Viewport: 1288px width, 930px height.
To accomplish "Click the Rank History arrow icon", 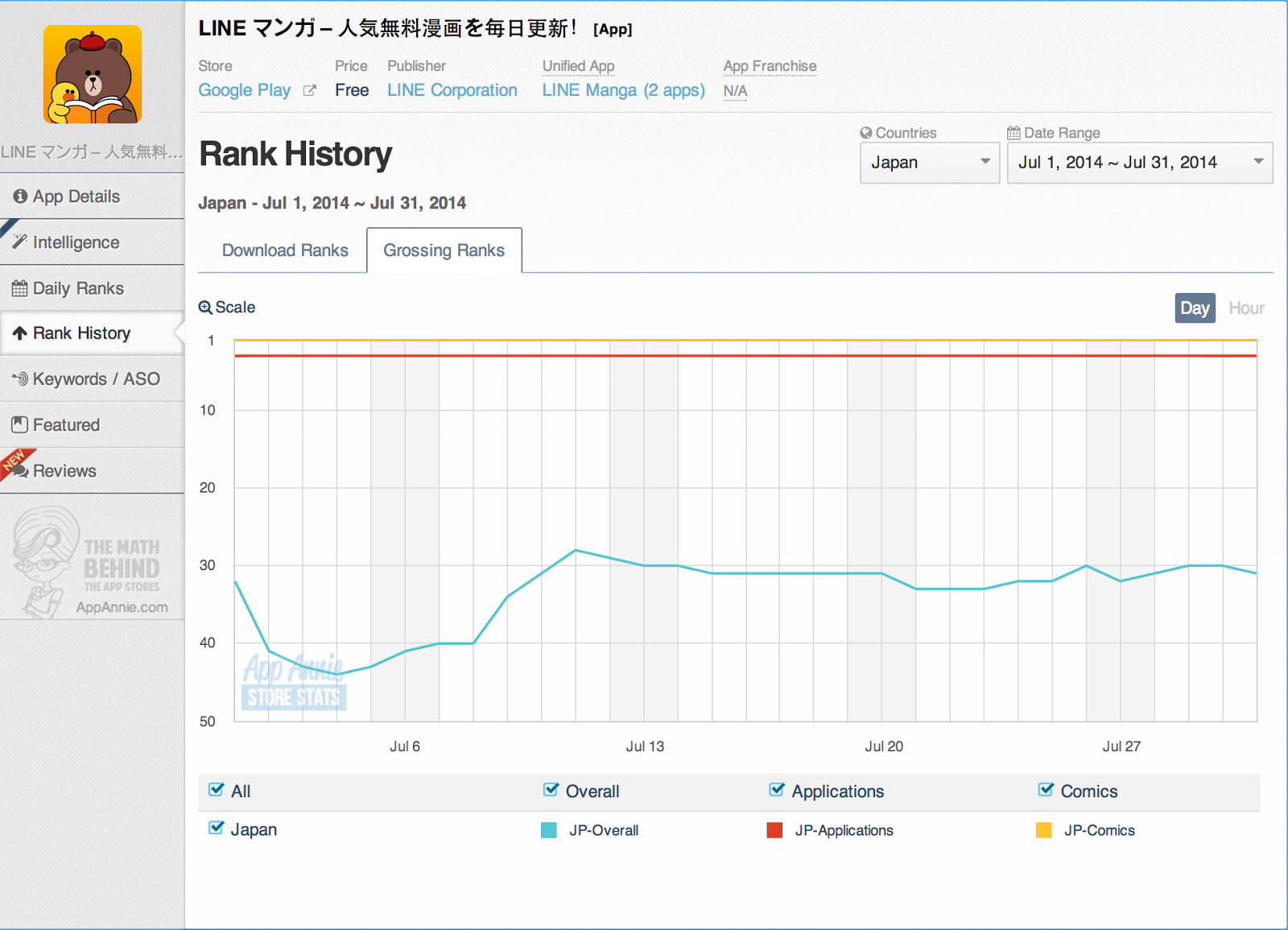I will click(x=20, y=333).
